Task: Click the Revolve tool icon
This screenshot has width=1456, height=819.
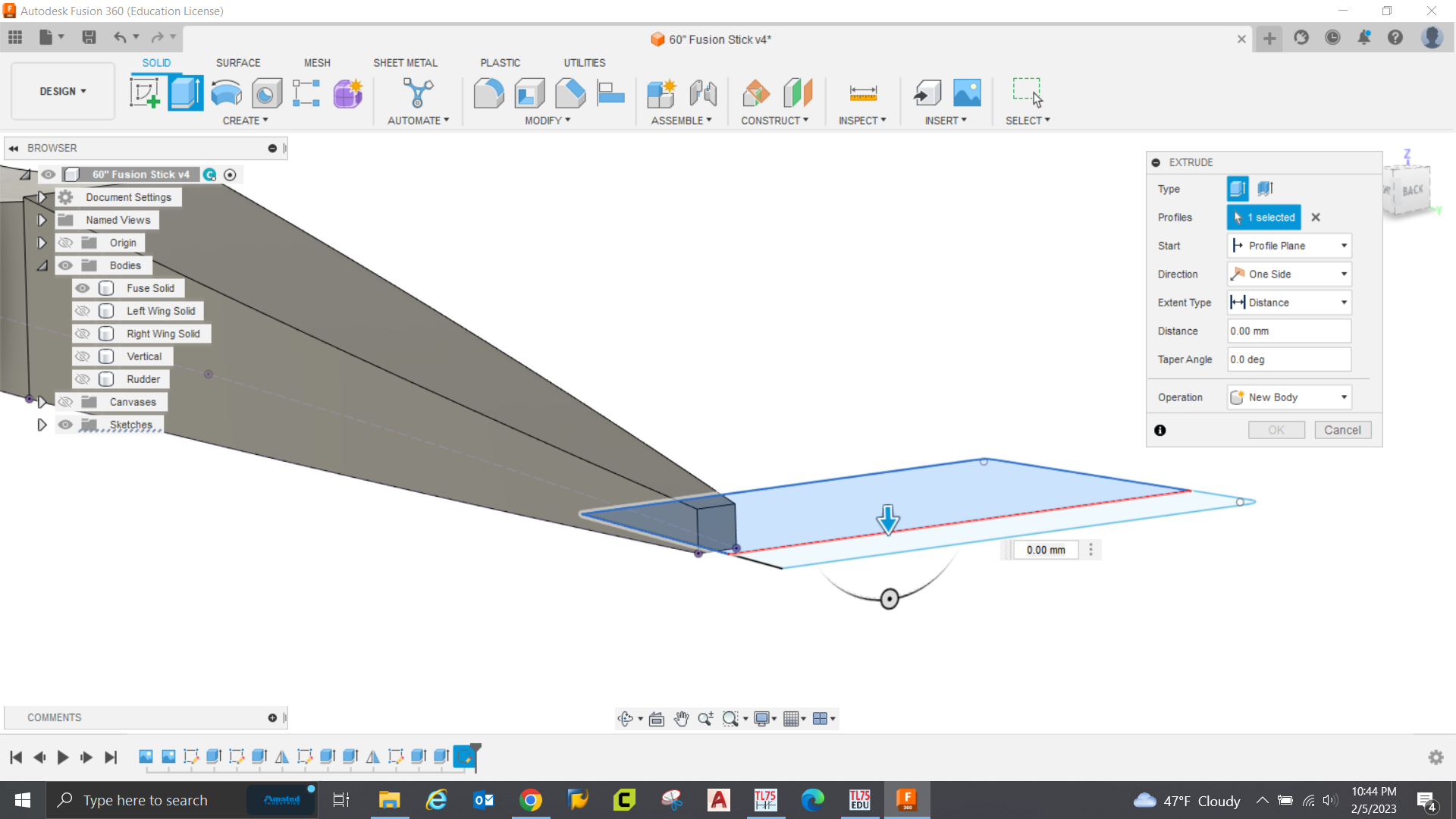Action: click(x=226, y=93)
